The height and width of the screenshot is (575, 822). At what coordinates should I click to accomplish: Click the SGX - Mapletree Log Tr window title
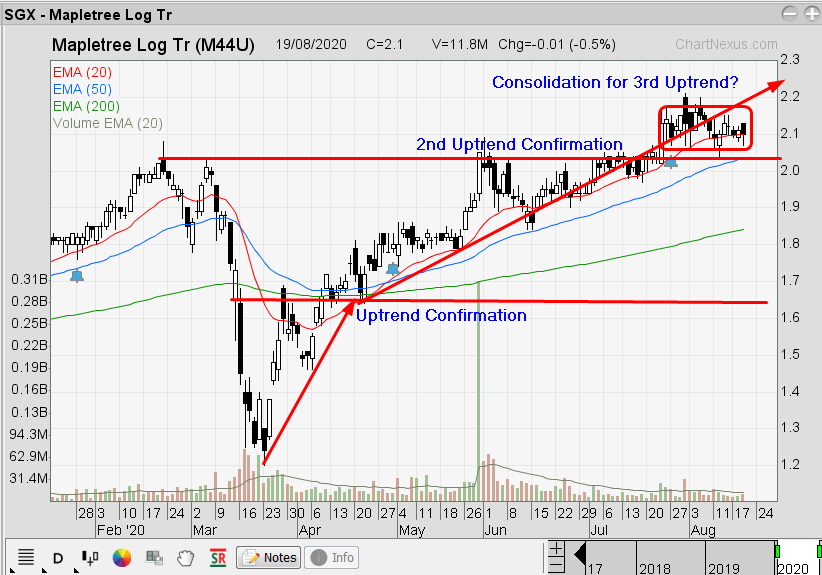[88, 15]
